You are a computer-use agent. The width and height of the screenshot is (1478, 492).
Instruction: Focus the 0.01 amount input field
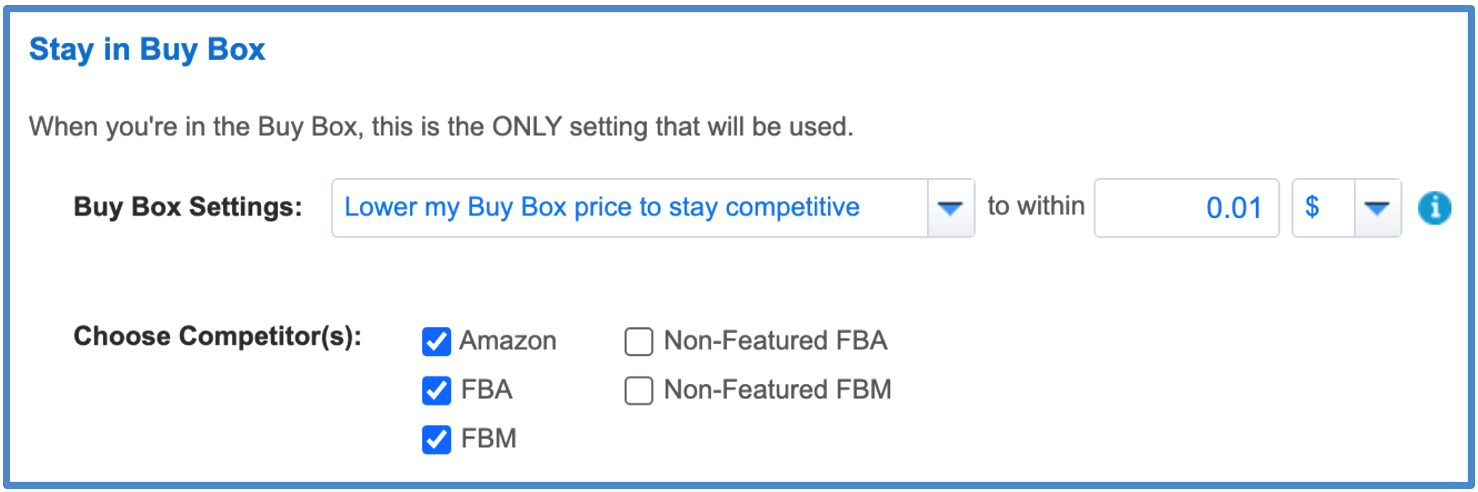pyautogui.click(x=1186, y=208)
